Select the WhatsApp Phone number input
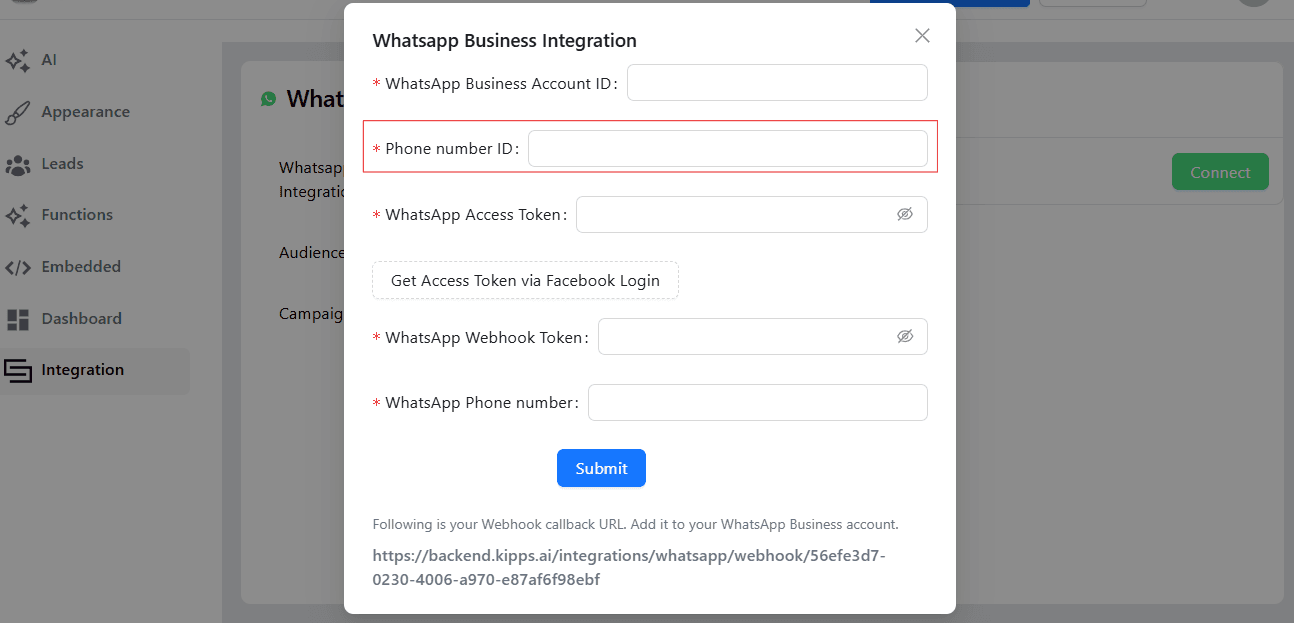Viewport: 1294px width, 623px height. coord(757,403)
